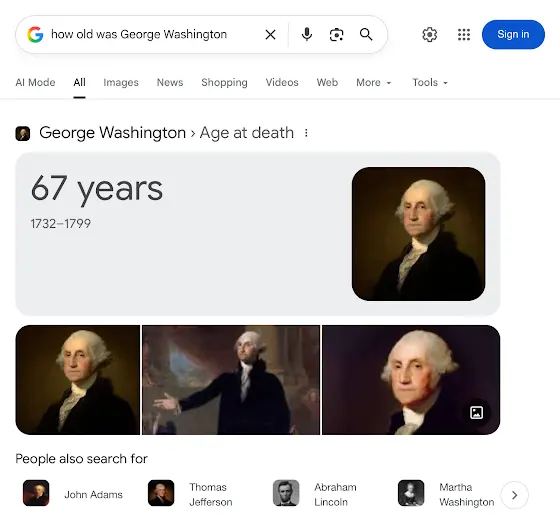The height and width of the screenshot is (522, 560).
Task: Click the Sign in button
Action: coord(513,34)
